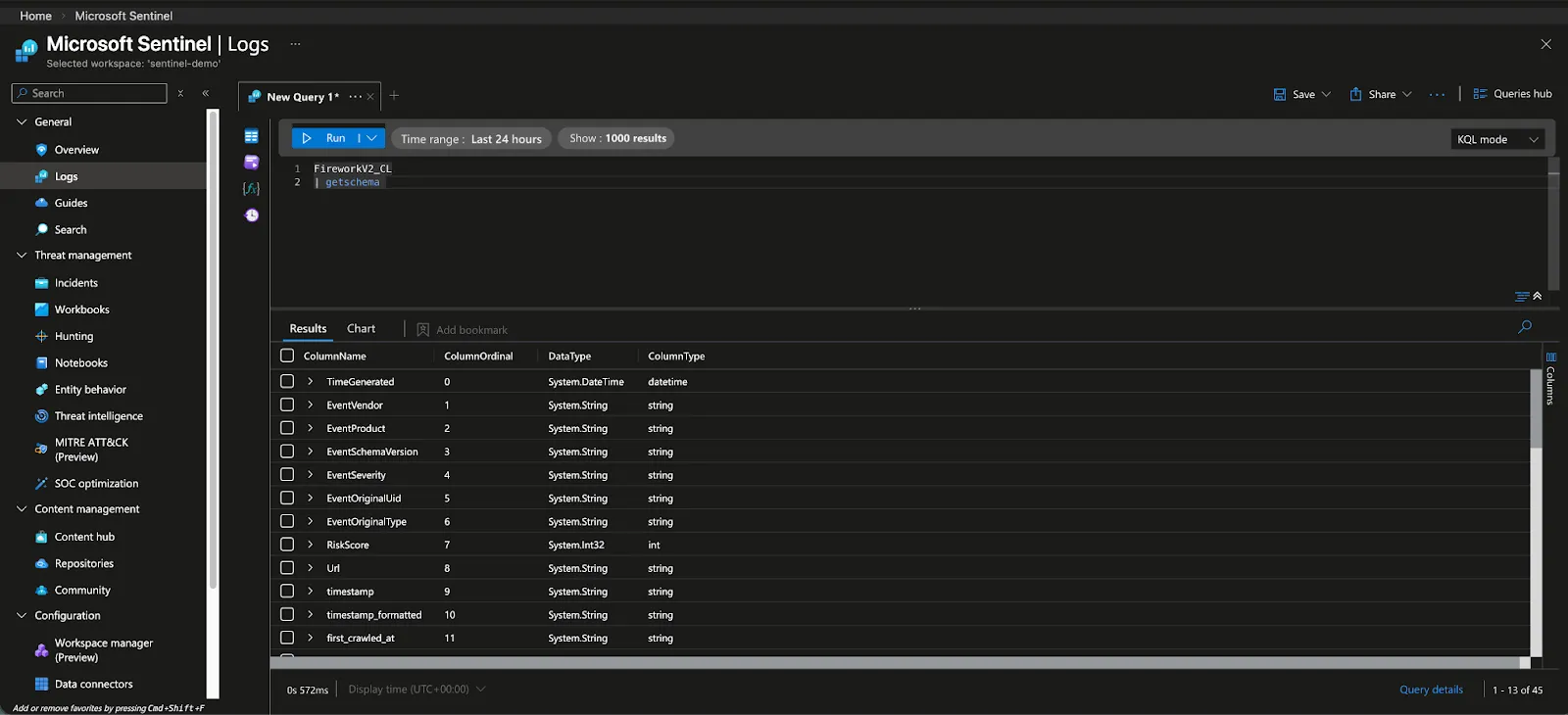
Task: Expand the EventSeverity result row
Action: (311, 475)
